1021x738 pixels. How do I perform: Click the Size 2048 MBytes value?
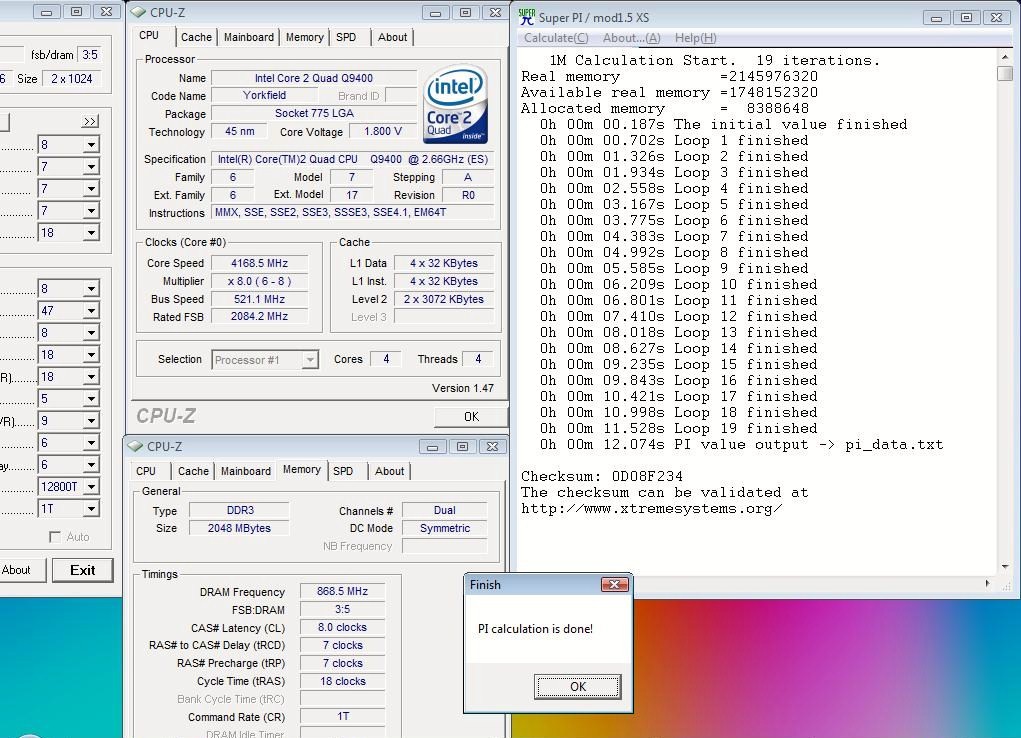[239, 528]
